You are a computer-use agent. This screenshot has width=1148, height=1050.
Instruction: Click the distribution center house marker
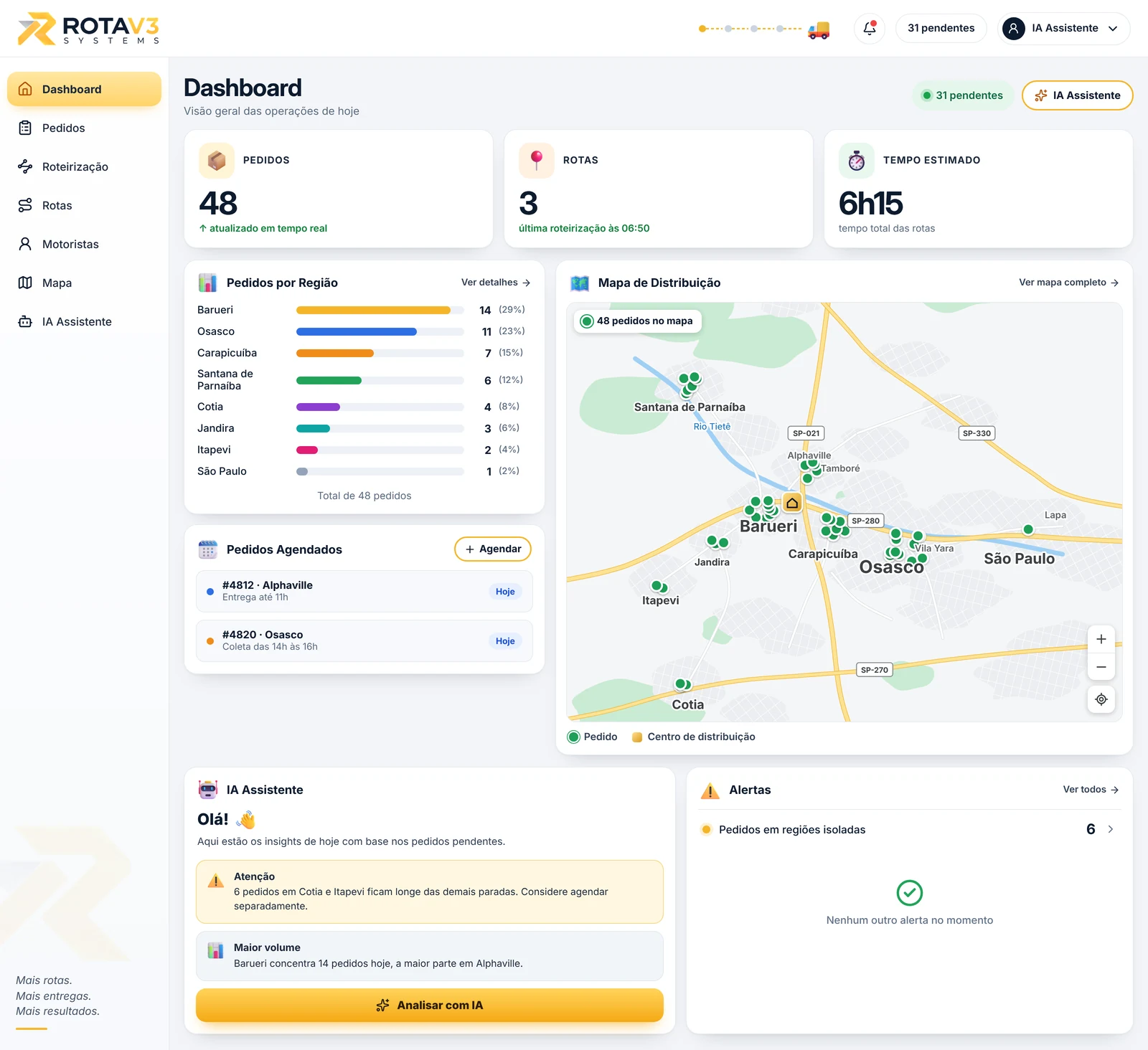click(x=792, y=503)
